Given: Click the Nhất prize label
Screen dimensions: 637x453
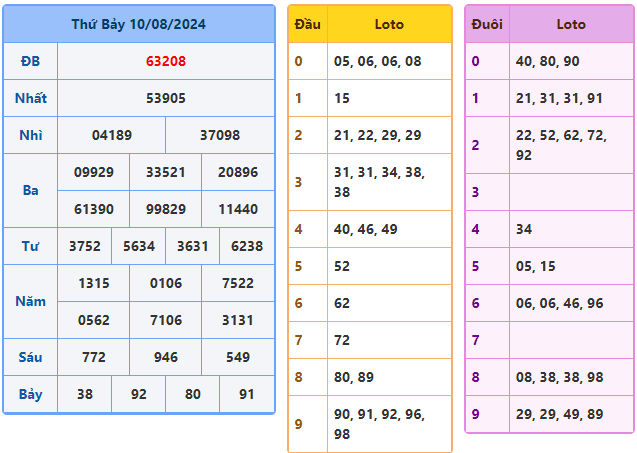Looking at the screenshot, I should click(x=30, y=98).
